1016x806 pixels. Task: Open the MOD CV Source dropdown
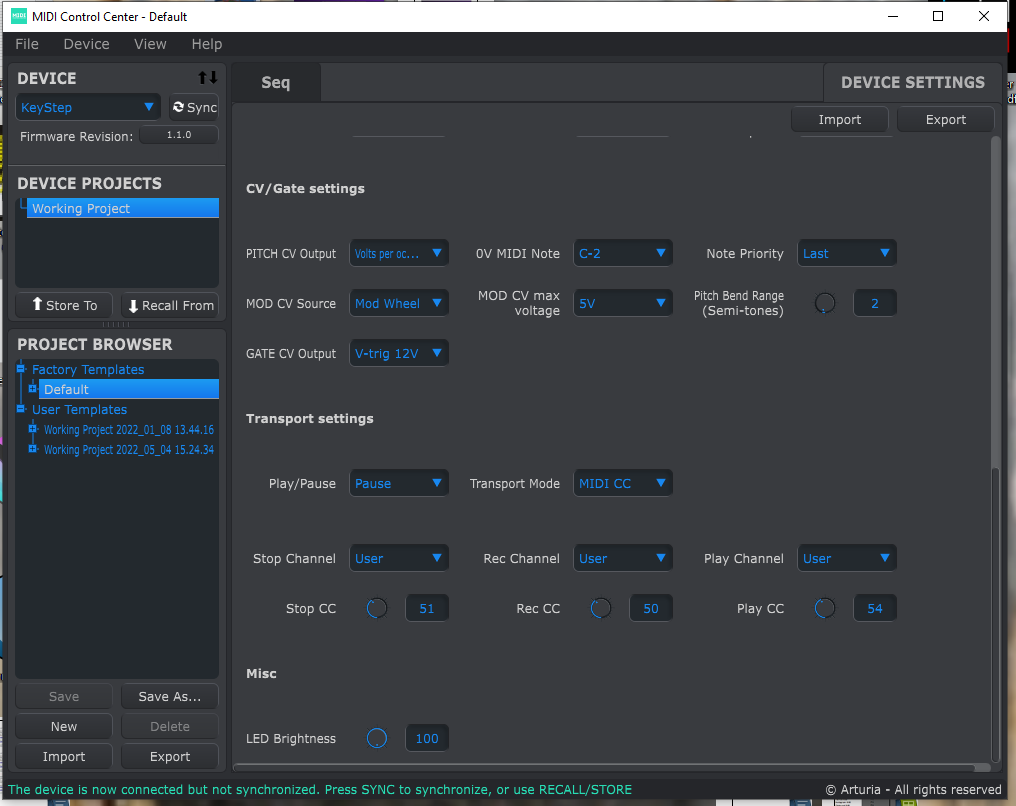pyautogui.click(x=398, y=303)
